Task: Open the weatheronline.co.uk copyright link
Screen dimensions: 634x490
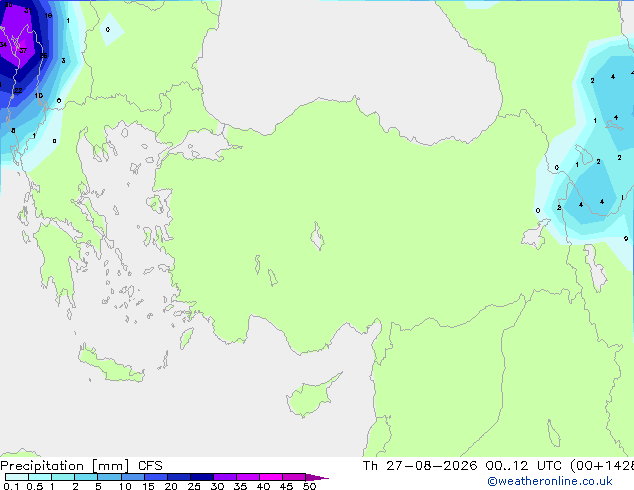Action: click(550, 481)
